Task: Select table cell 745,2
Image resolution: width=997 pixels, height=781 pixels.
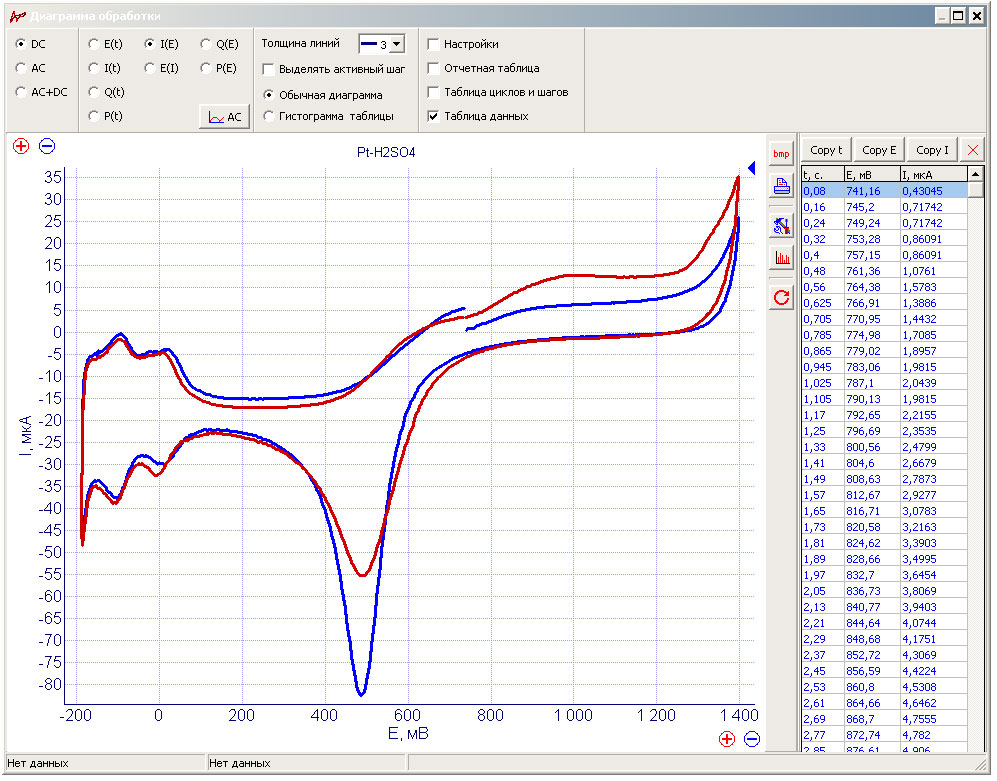Action: coord(872,207)
